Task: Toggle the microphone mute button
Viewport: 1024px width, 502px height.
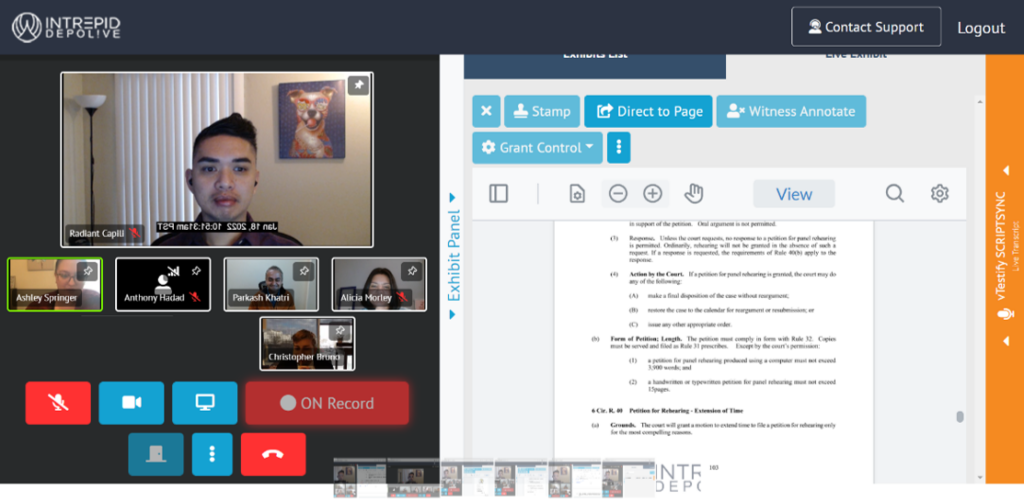Action: [58, 403]
